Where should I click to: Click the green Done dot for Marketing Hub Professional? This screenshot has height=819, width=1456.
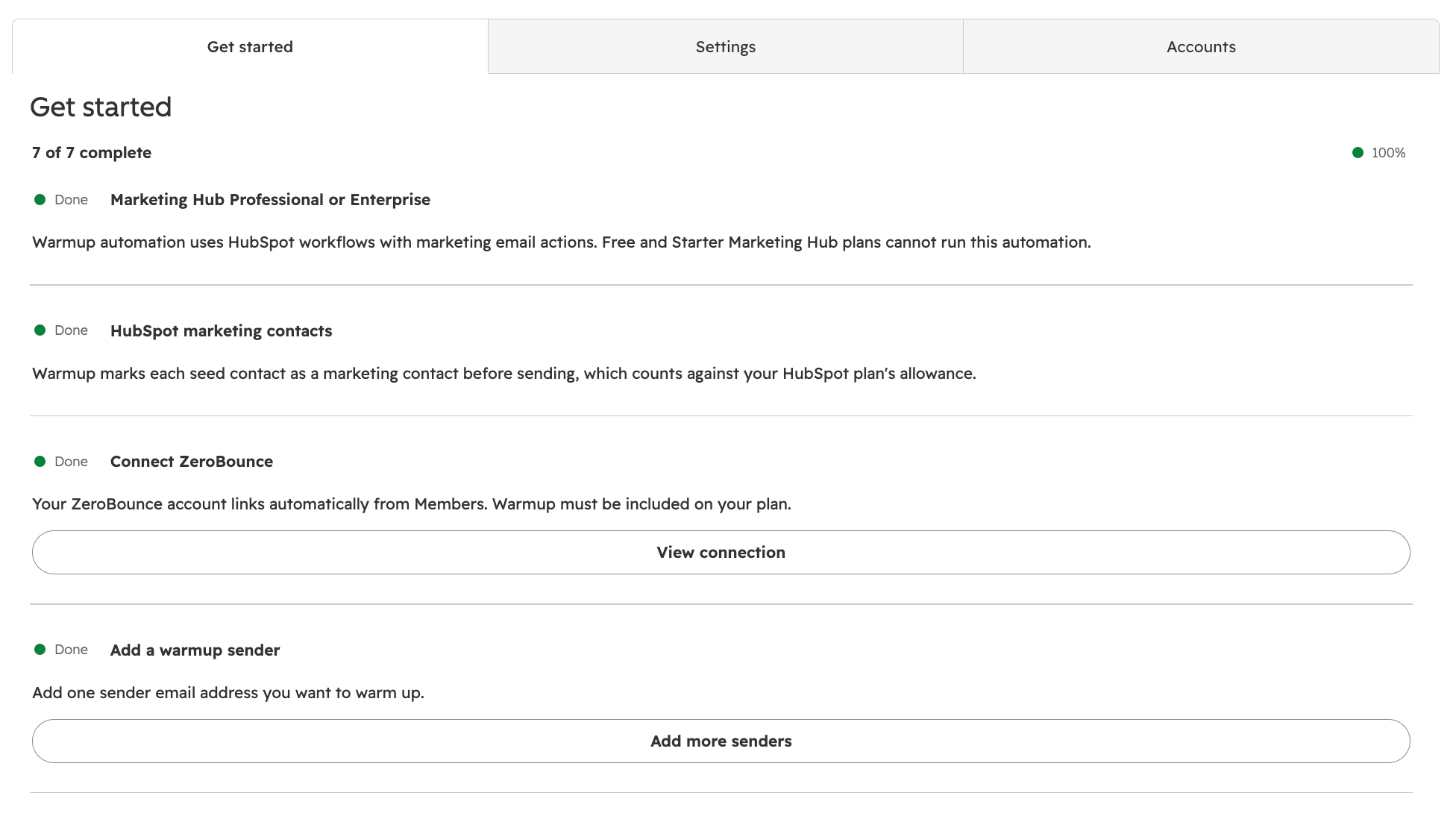40,200
